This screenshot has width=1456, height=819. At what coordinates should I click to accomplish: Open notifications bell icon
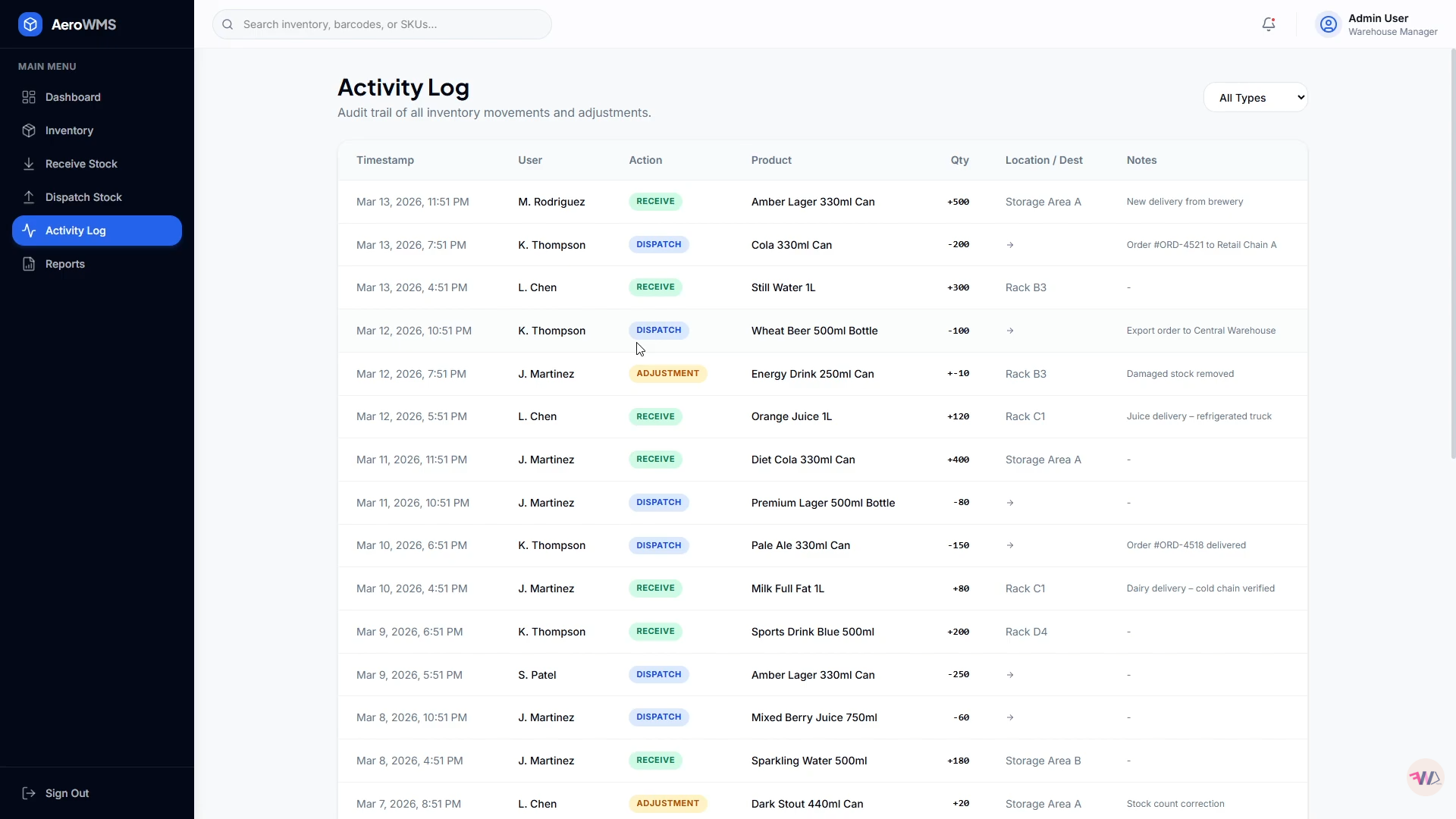[x=1269, y=24]
